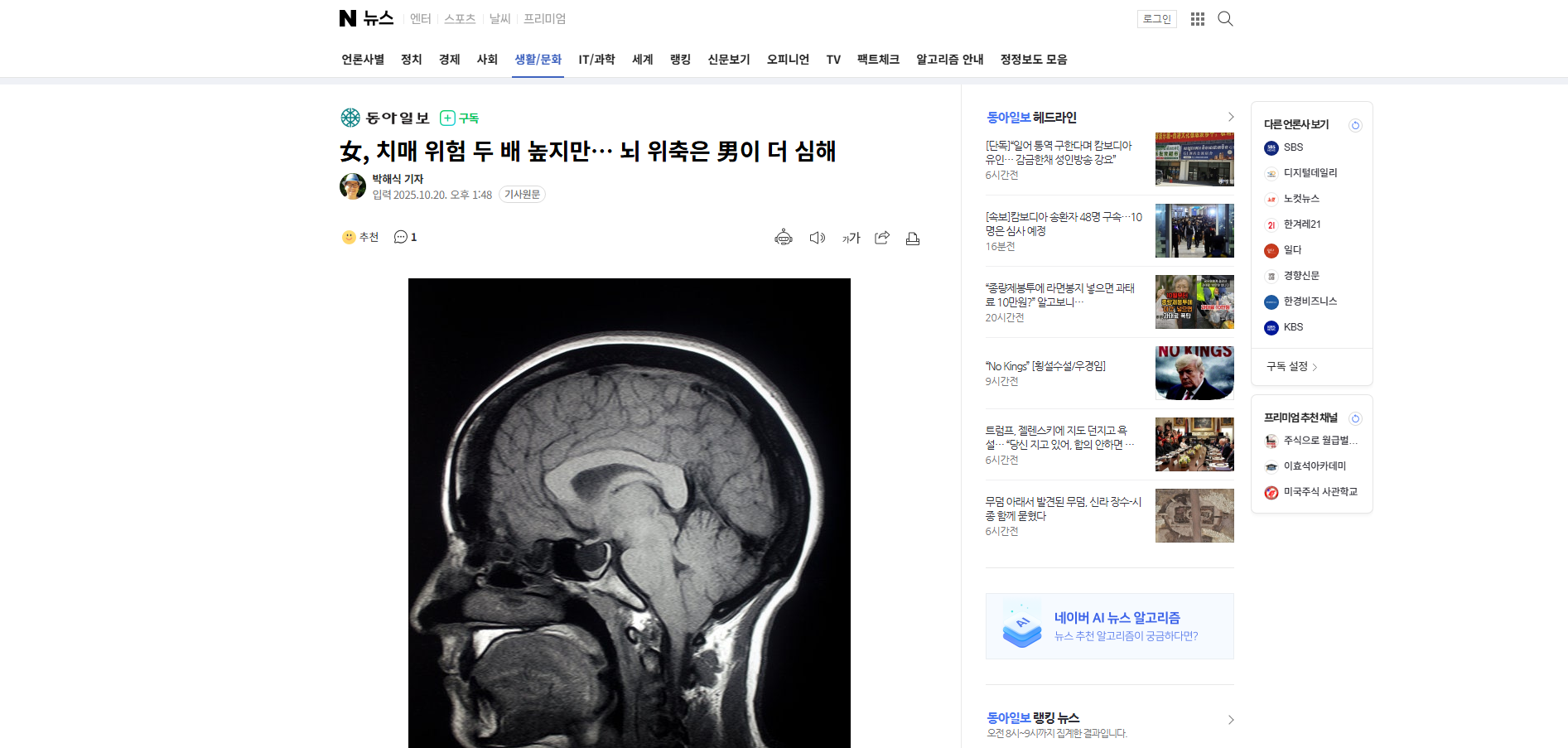Open 구독 설정 chevron link

click(1292, 366)
